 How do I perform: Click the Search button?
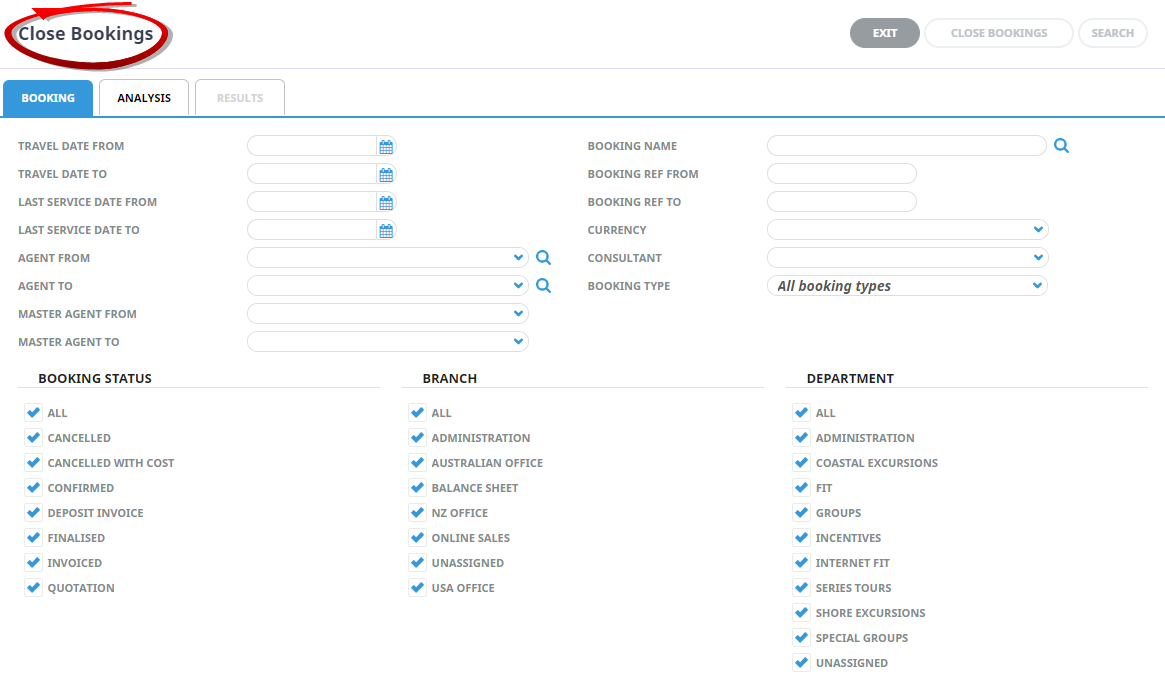[x=1112, y=33]
